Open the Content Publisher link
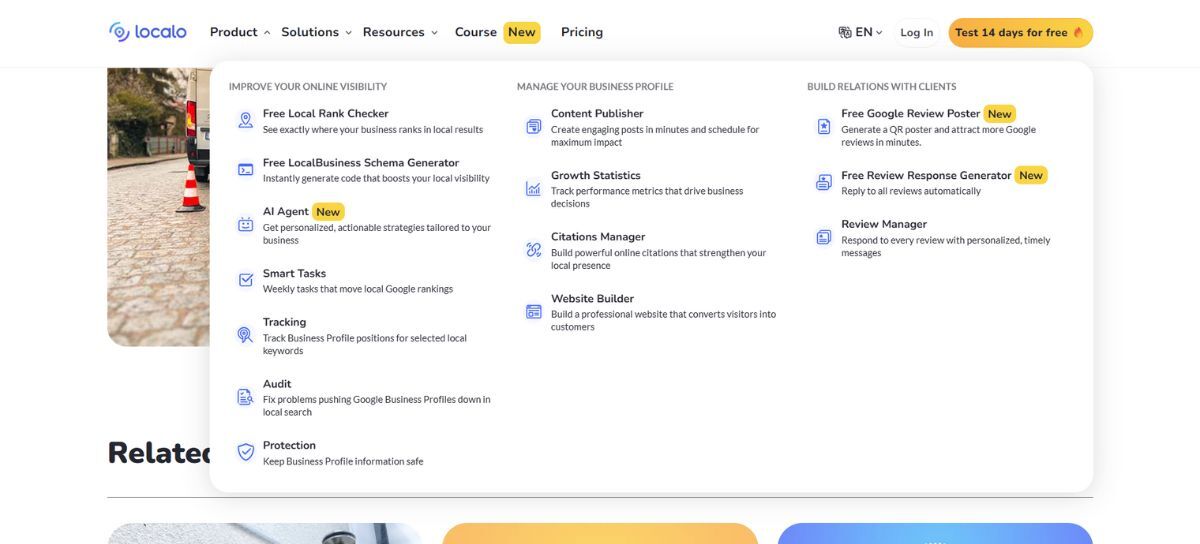 597,113
